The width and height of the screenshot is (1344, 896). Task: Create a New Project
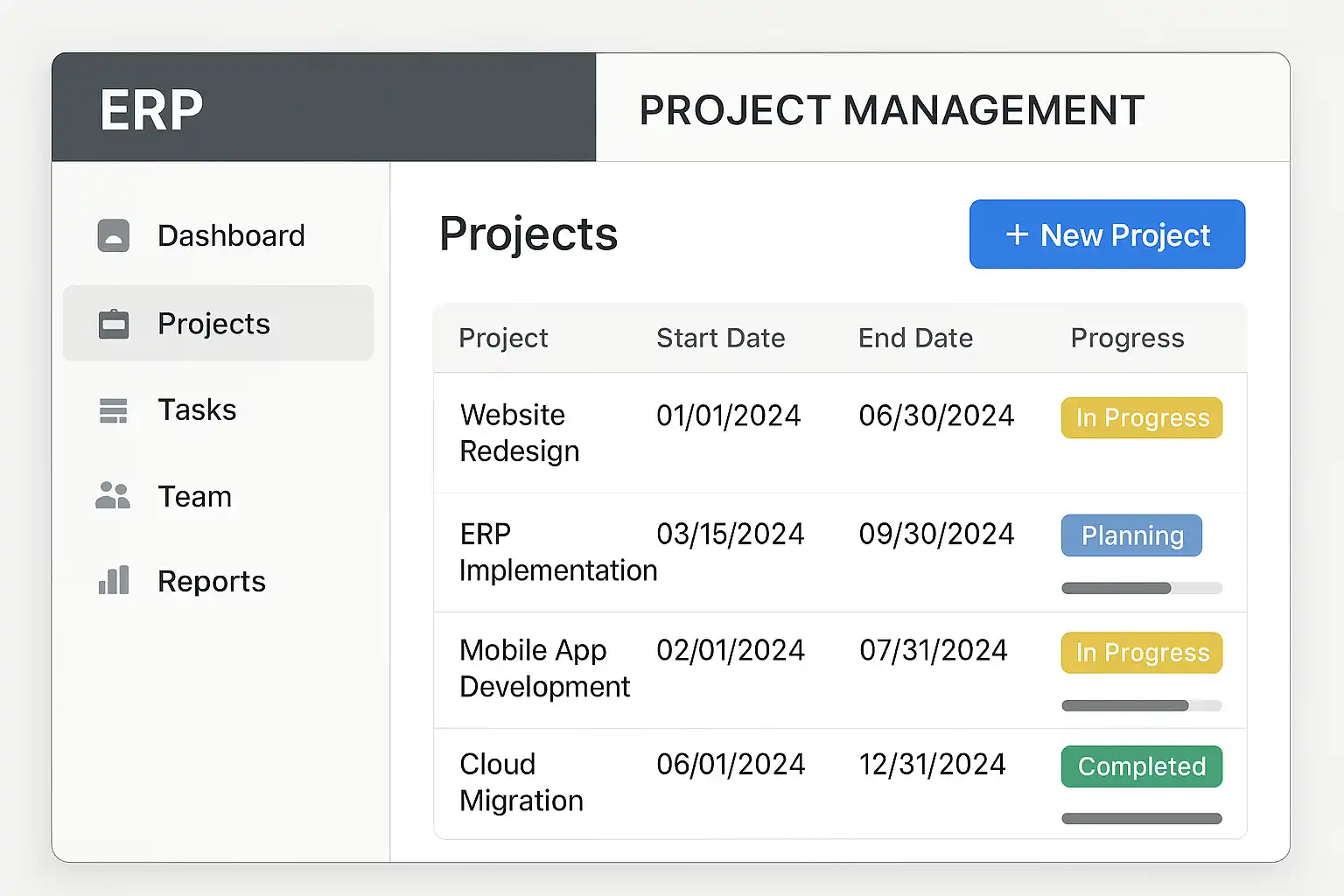pyautogui.click(x=1107, y=234)
